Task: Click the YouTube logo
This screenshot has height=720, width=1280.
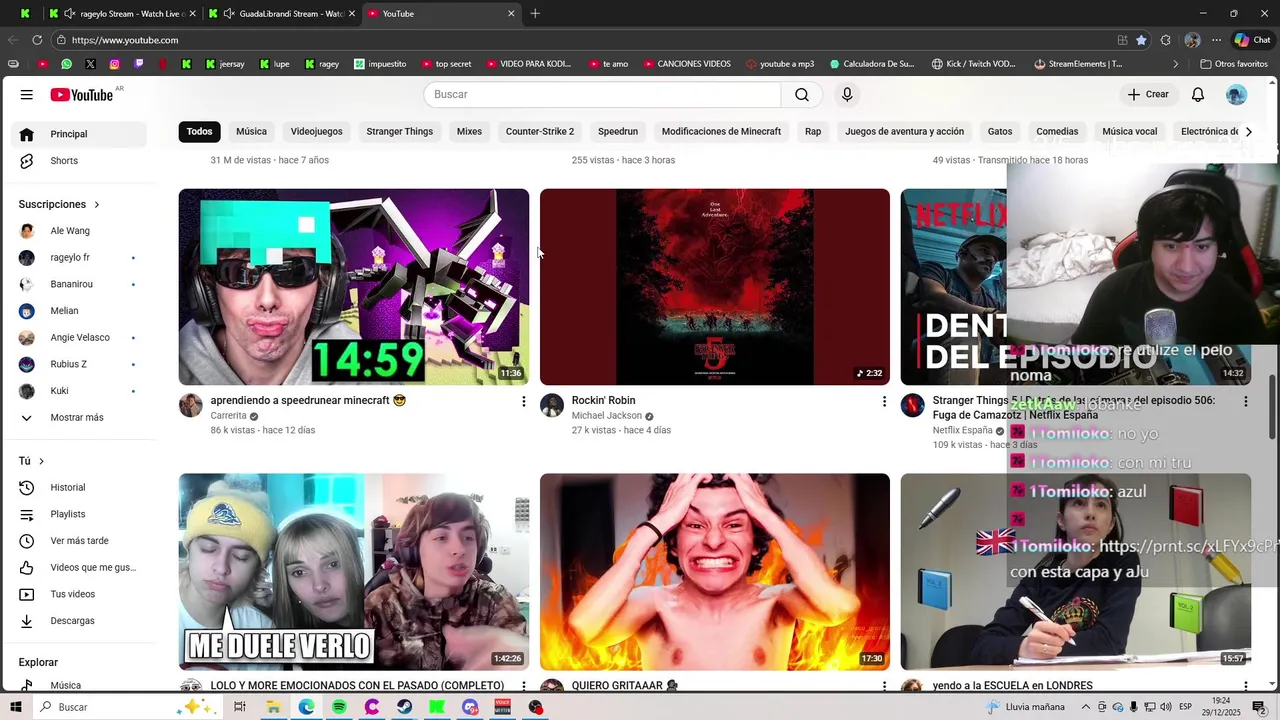Action: click(82, 94)
